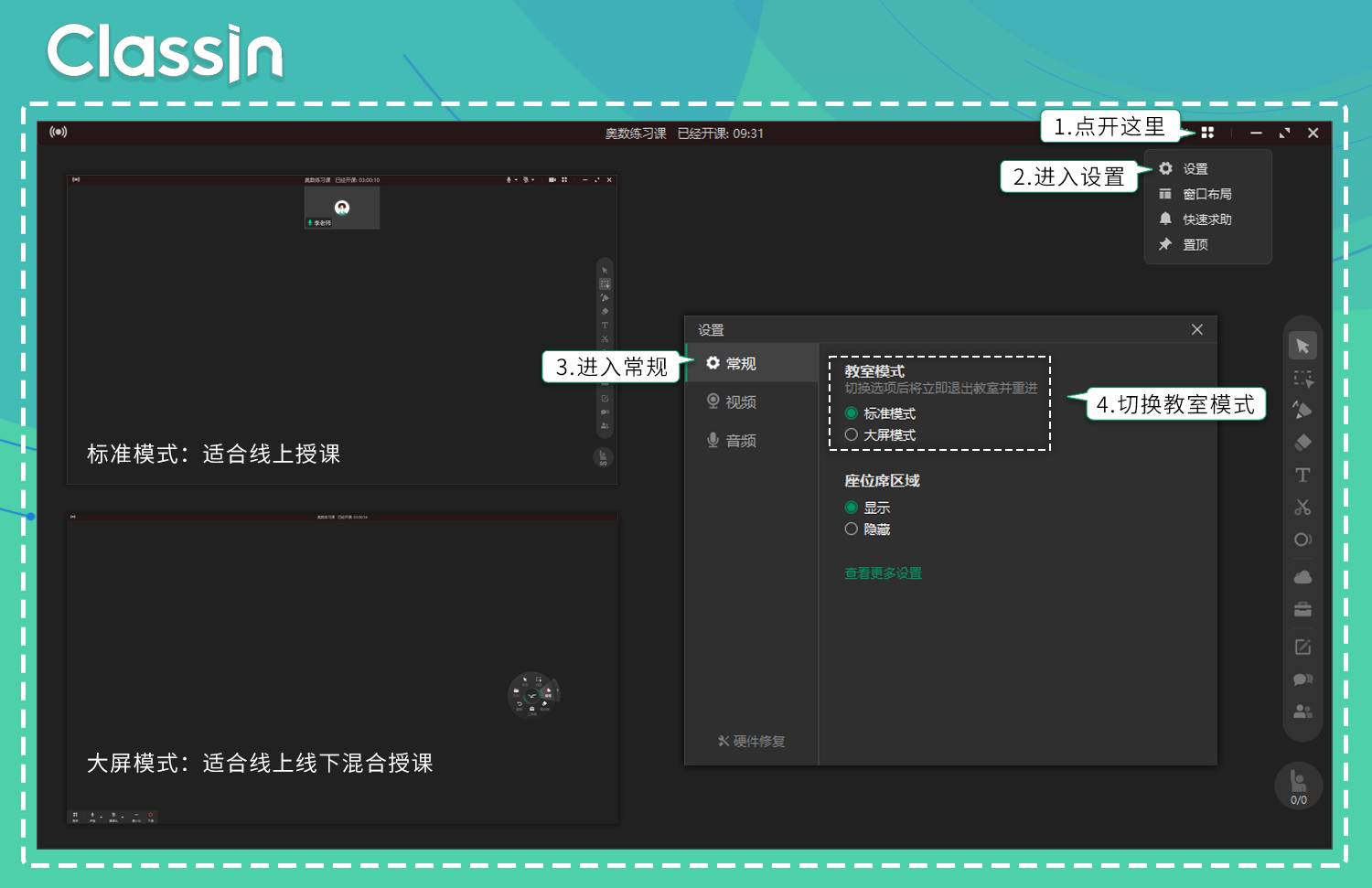Image resolution: width=1372 pixels, height=888 pixels.
Task: Choose 快速求助 menu entry
Action: coord(1207,219)
